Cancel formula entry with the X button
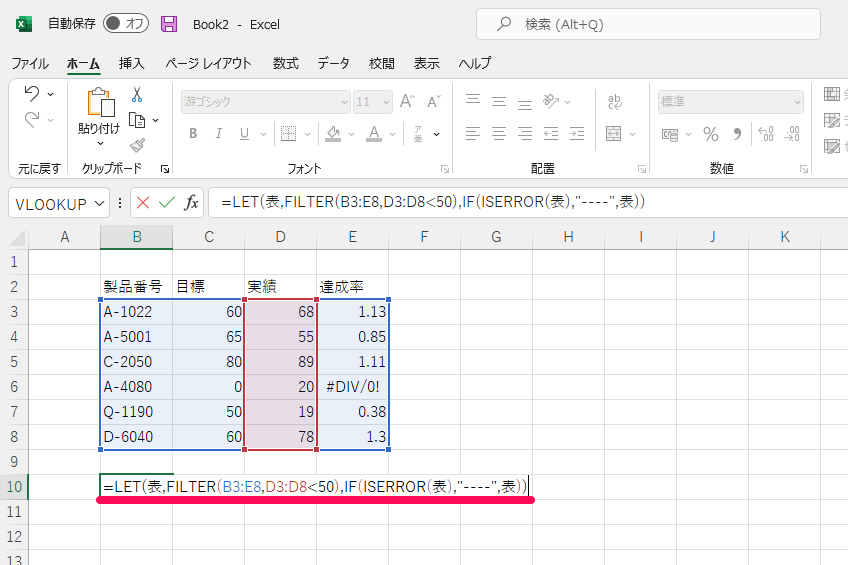This screenshot has width=848, height=565. click(x=143, y=203)
